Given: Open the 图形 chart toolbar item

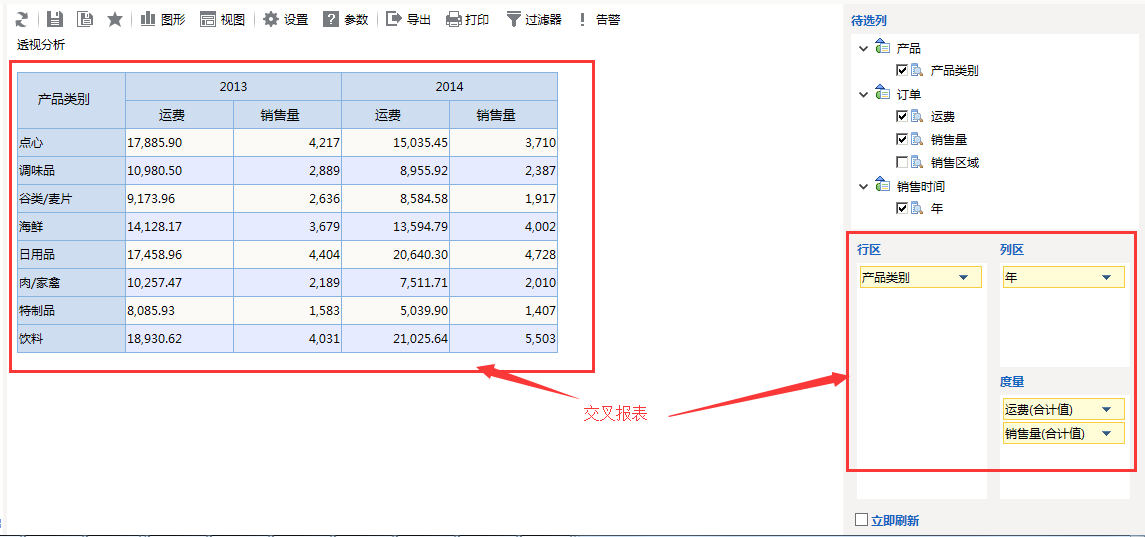Looking at the screenshot, I should point(162,20).
